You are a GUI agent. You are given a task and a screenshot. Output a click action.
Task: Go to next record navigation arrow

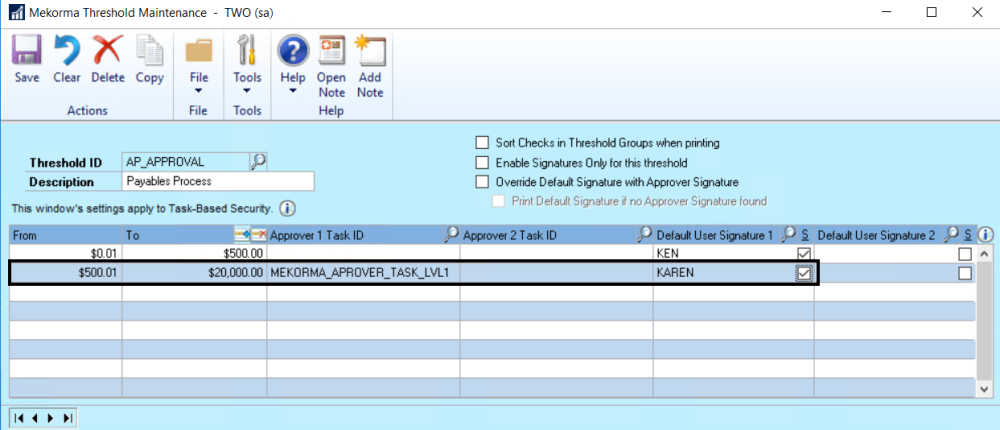51,419
